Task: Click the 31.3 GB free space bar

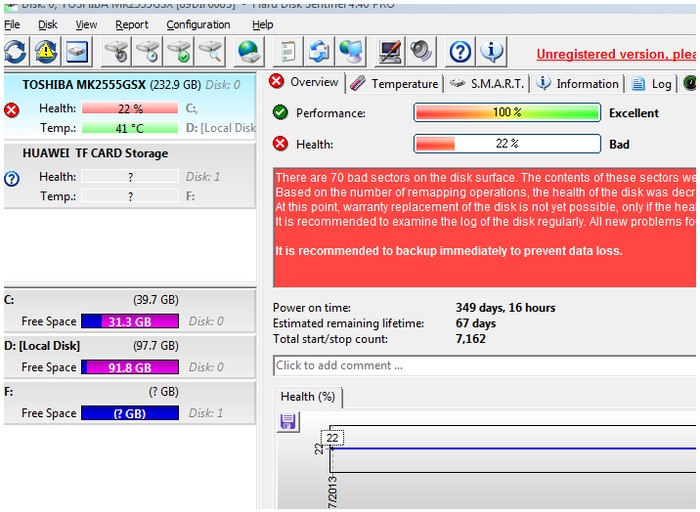Action: point(130,321)
